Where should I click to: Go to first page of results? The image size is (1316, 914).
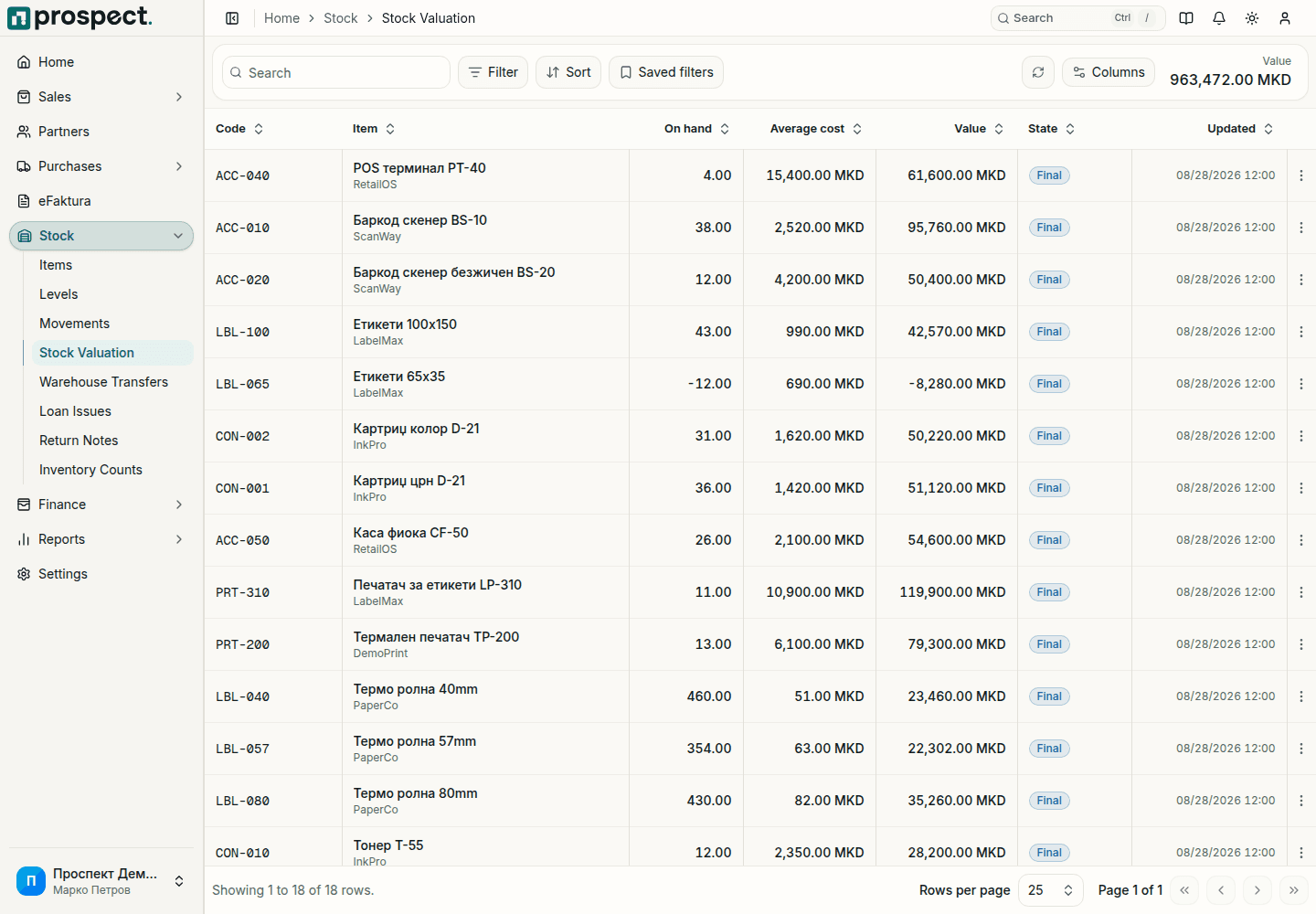click(x=1184, y=890)
